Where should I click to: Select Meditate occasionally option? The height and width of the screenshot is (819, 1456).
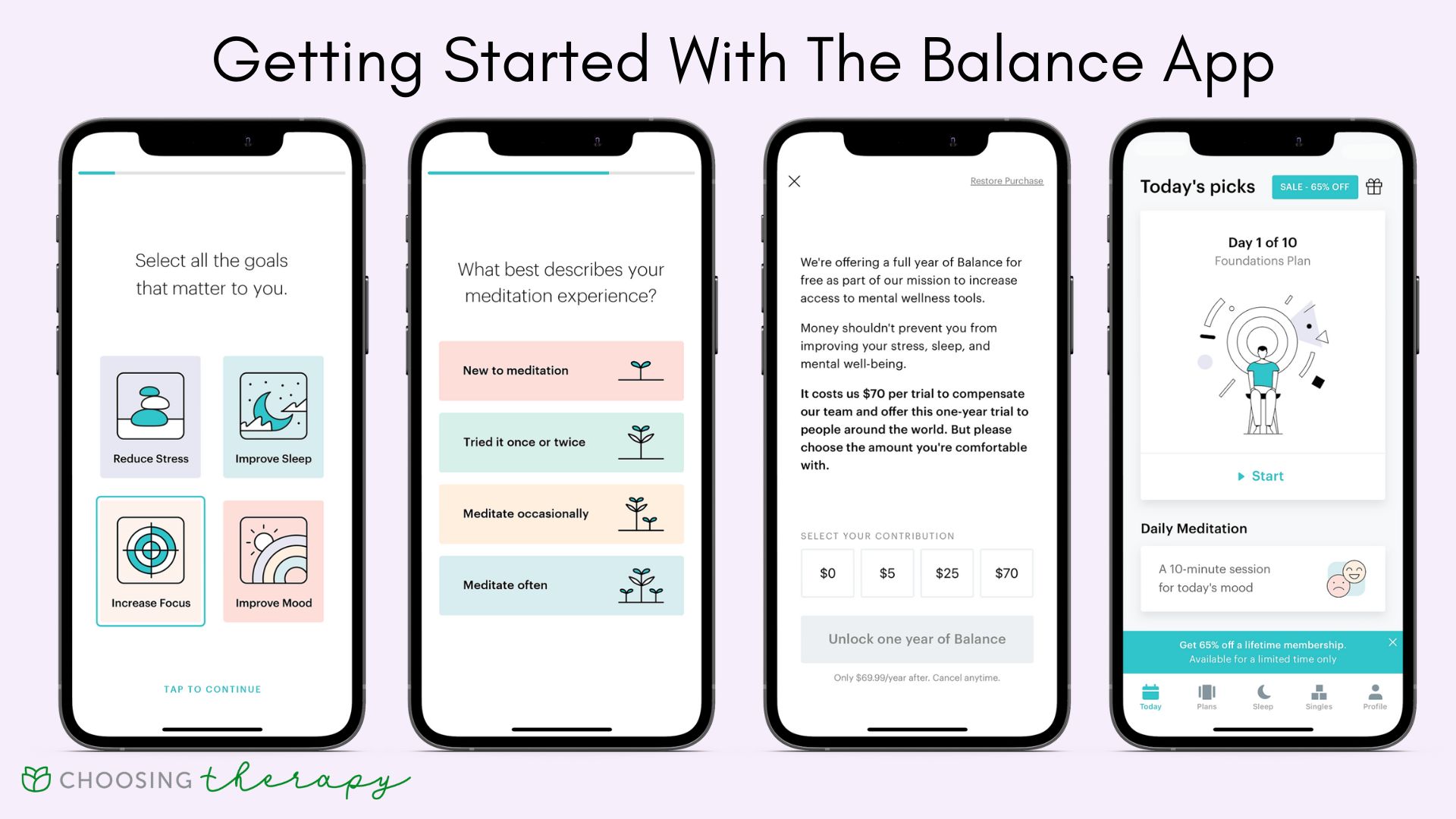pos(563,514)
